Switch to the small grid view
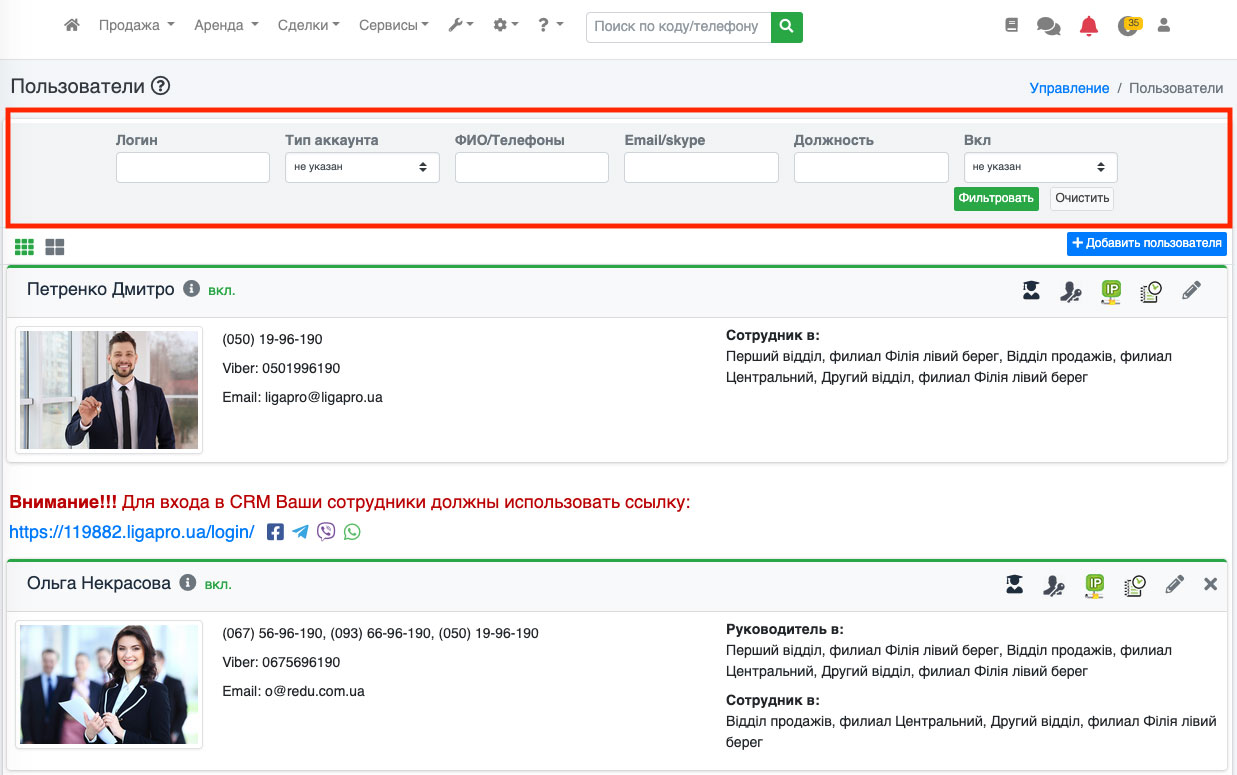Image resolution: width=1237 pixels, height=775 pixels. (25, 246)
